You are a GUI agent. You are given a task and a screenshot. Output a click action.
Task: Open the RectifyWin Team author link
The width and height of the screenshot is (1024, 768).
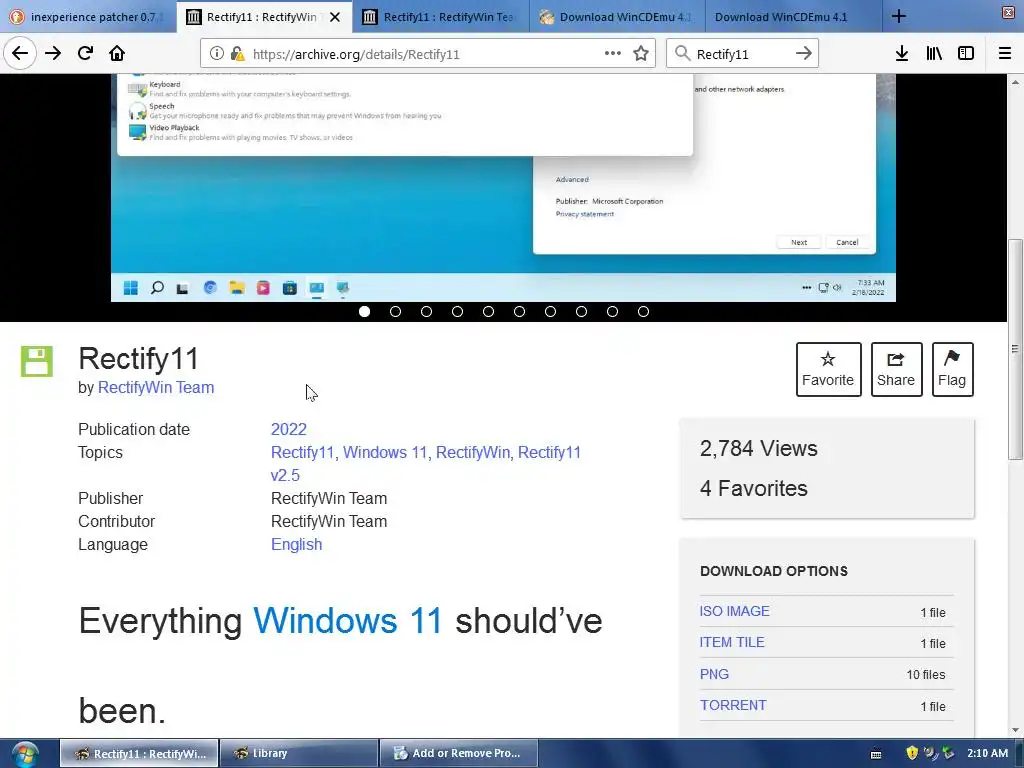[x=156, y=387]
